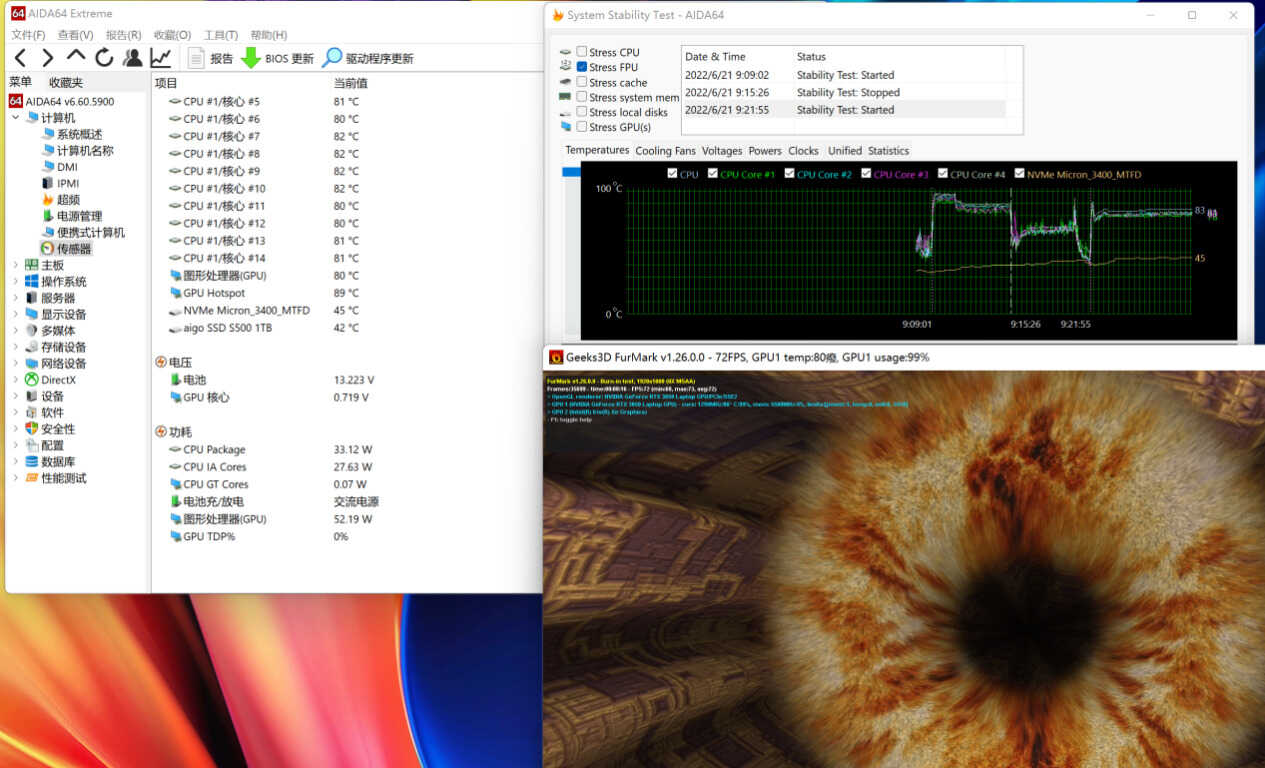
Task: Click the BIOS 更新 green arrow button
Action: click(x=251, y=58)
